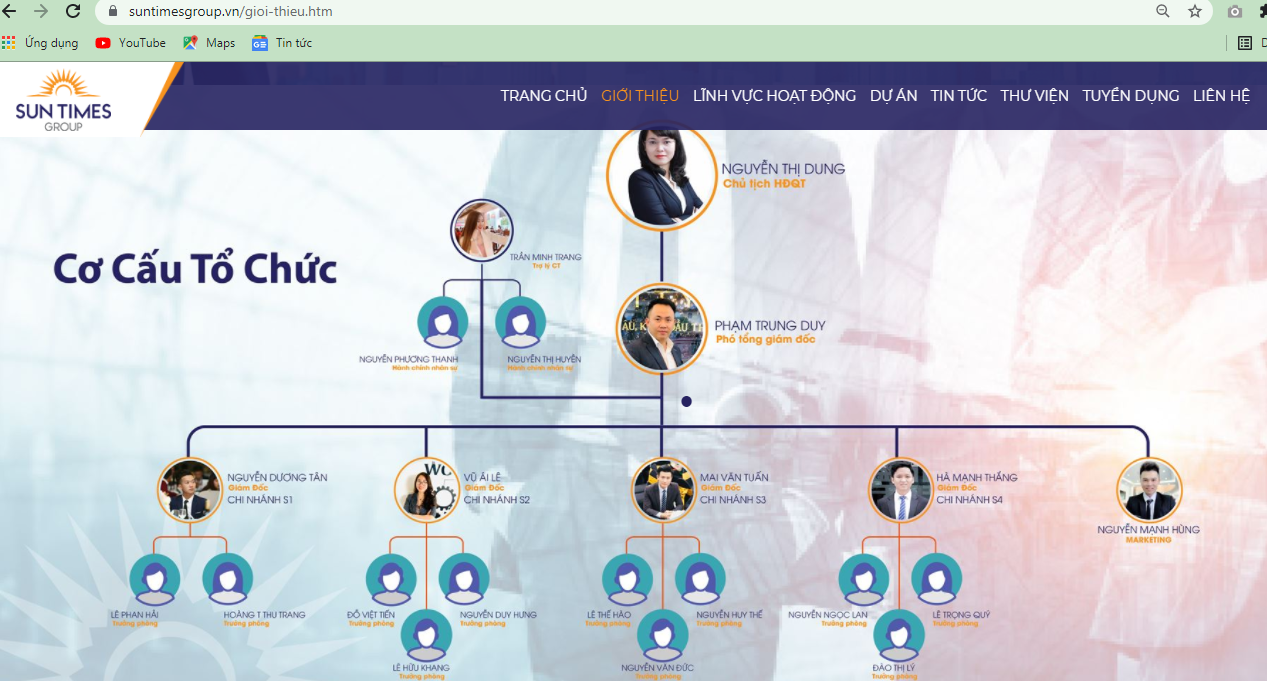
Task: Click the browser reload button
Action: pyautogui.click(x=73, y=11)
